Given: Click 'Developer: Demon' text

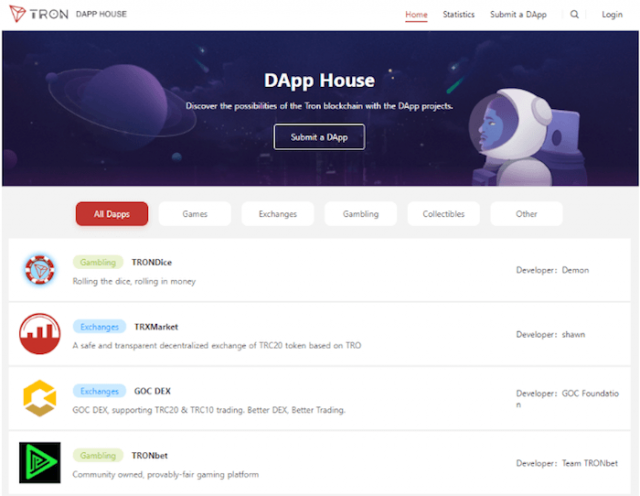Looking at the screenshot, I should pos(552,270).
